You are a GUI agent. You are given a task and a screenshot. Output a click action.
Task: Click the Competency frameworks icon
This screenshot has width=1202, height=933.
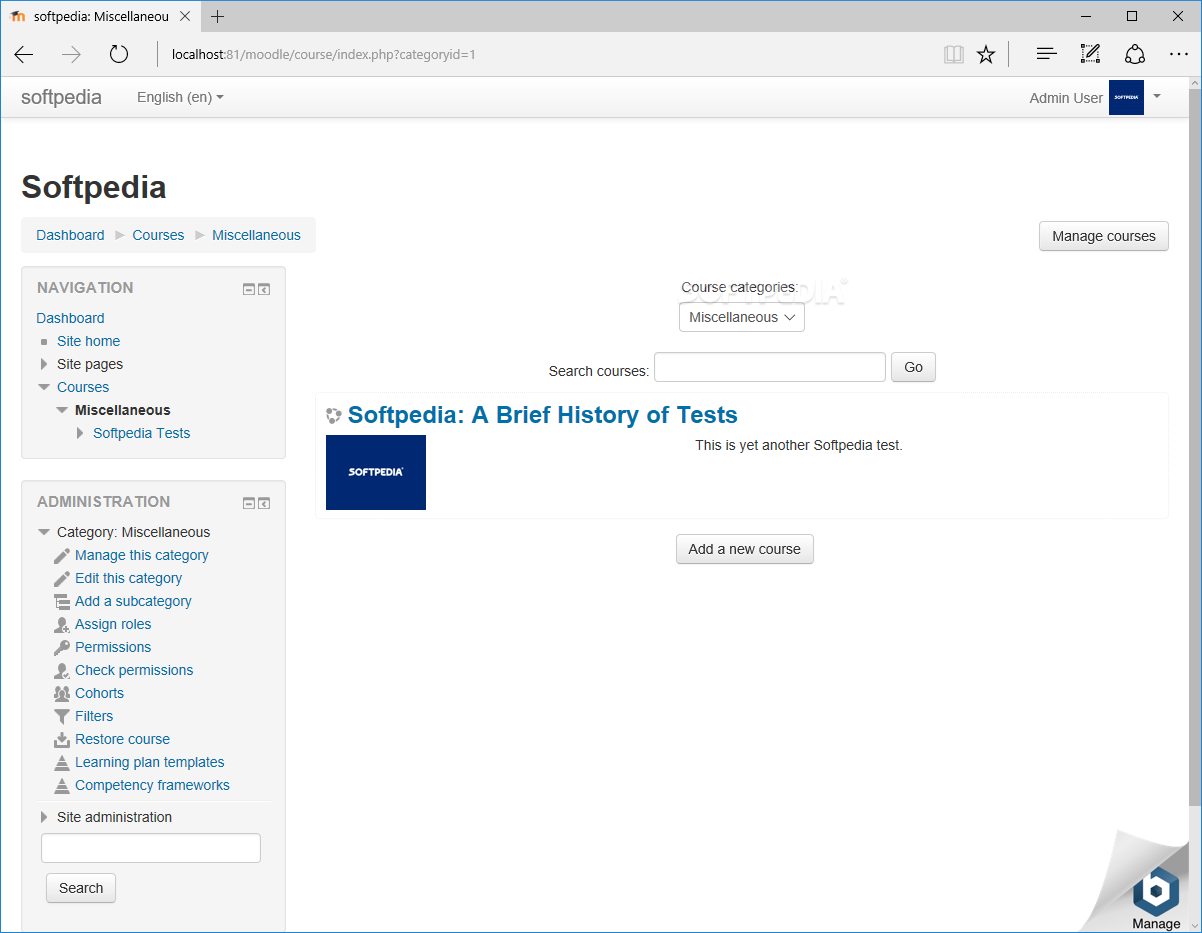(x=62, y=786)
